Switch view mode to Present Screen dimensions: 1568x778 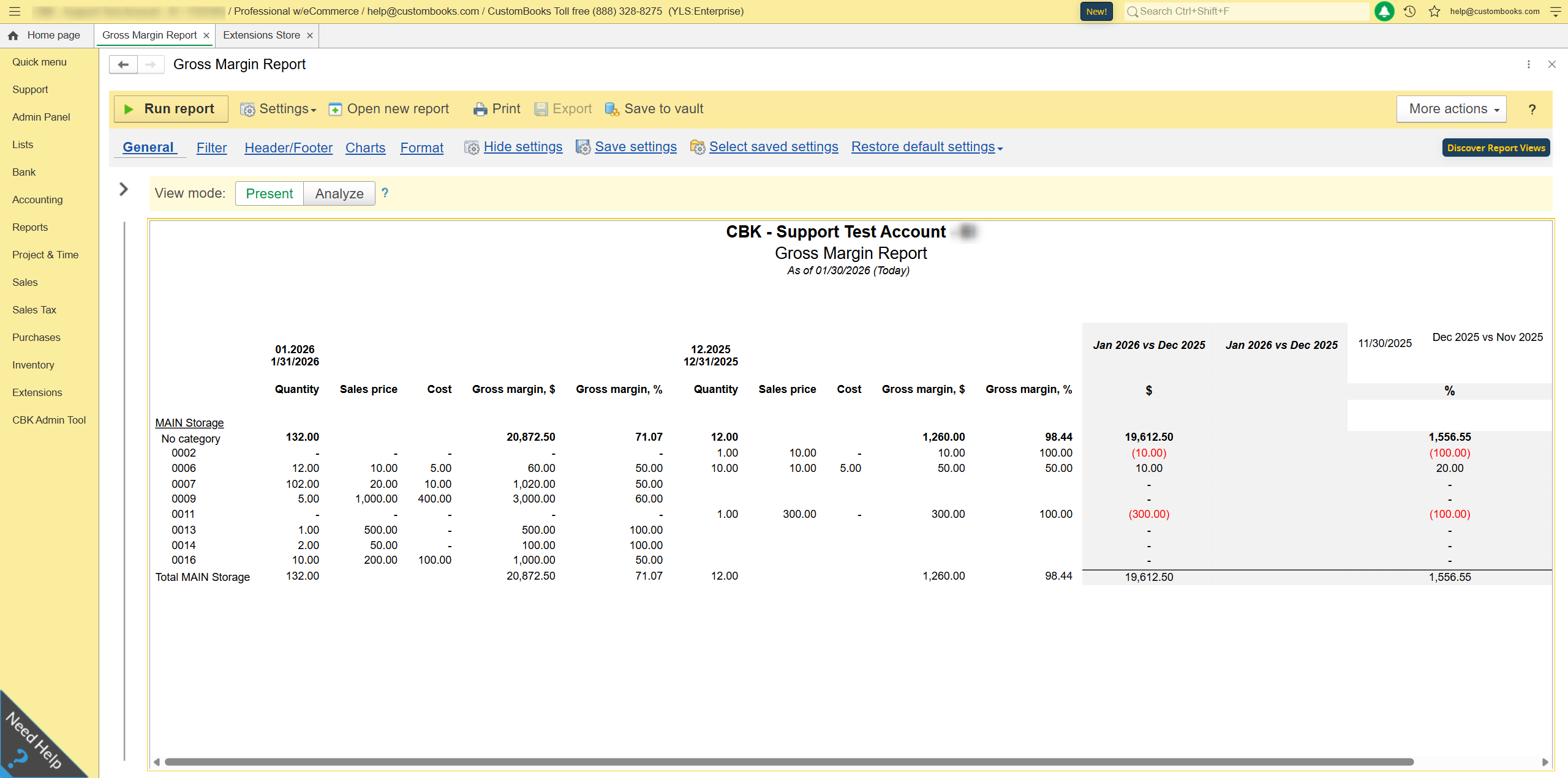point(269,193)
